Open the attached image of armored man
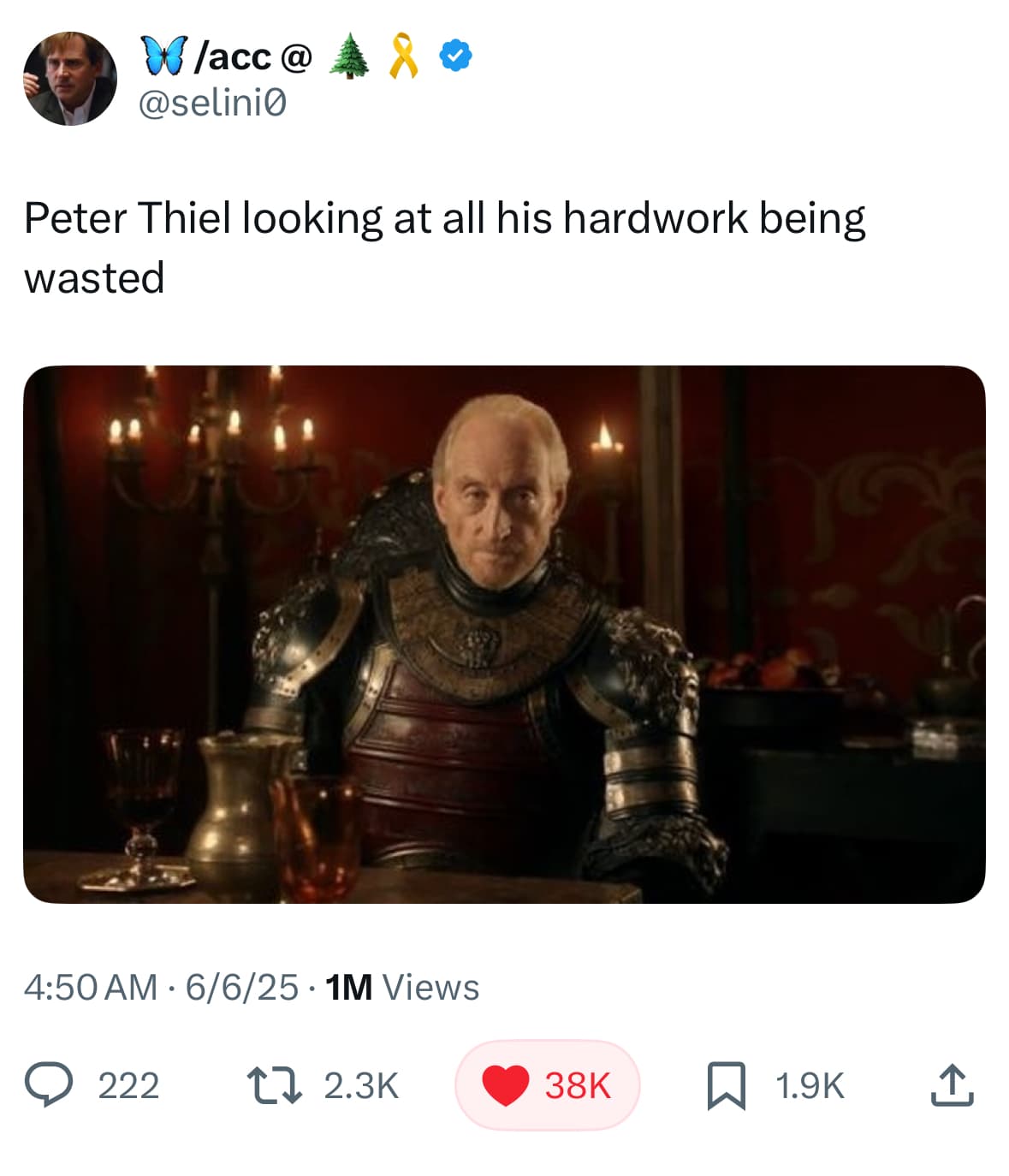 point(504,634)
